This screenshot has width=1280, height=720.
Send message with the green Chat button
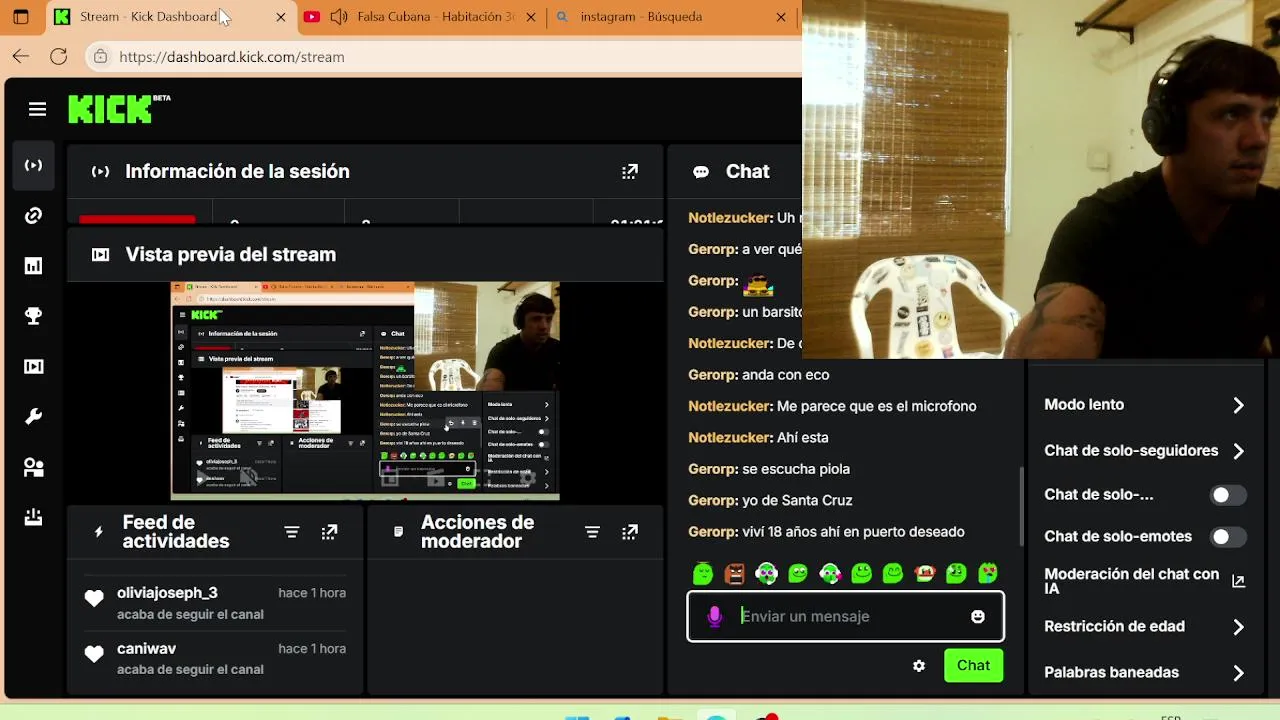[x=973, y=666]
